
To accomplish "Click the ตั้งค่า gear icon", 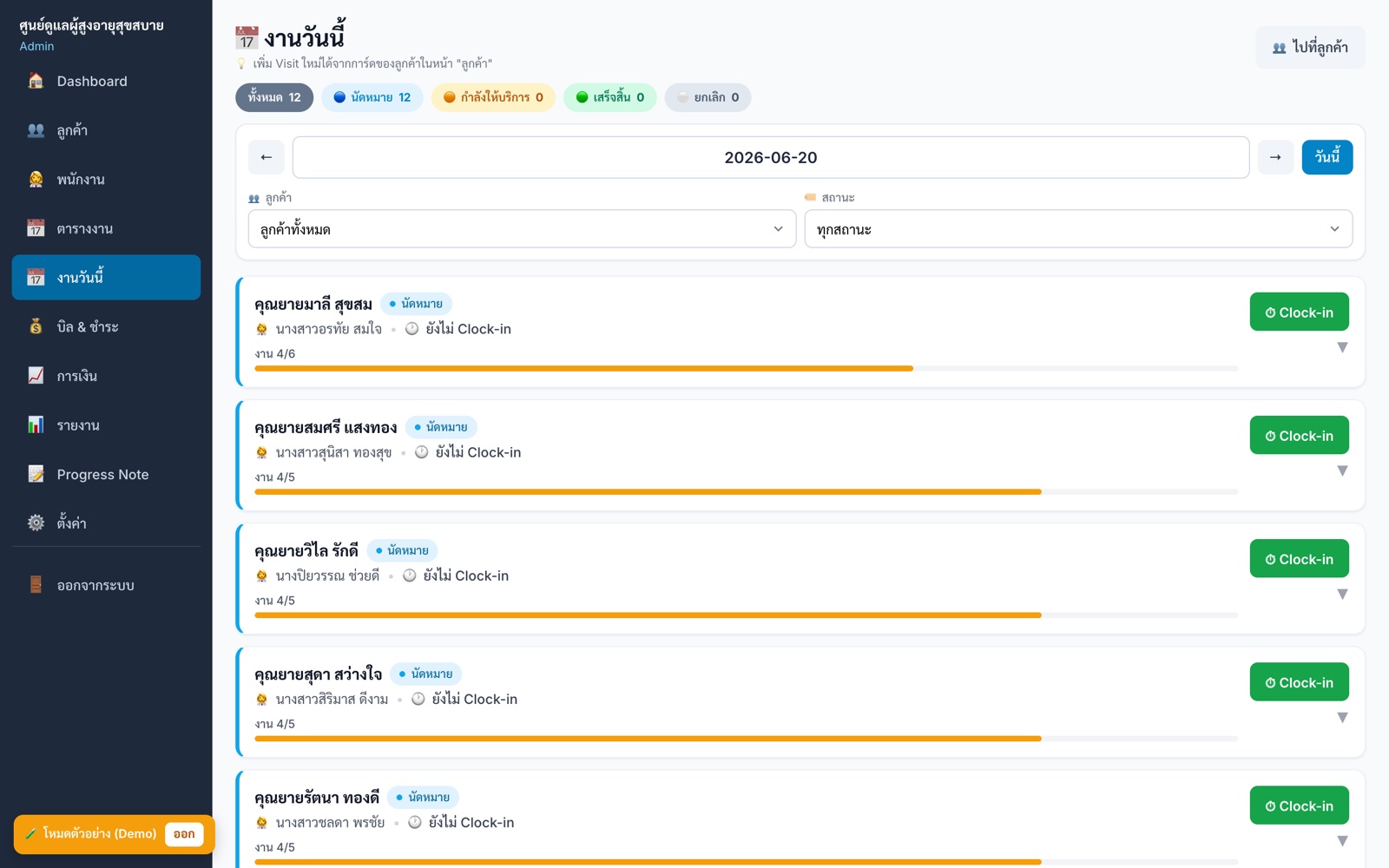I will pos(36,523).
